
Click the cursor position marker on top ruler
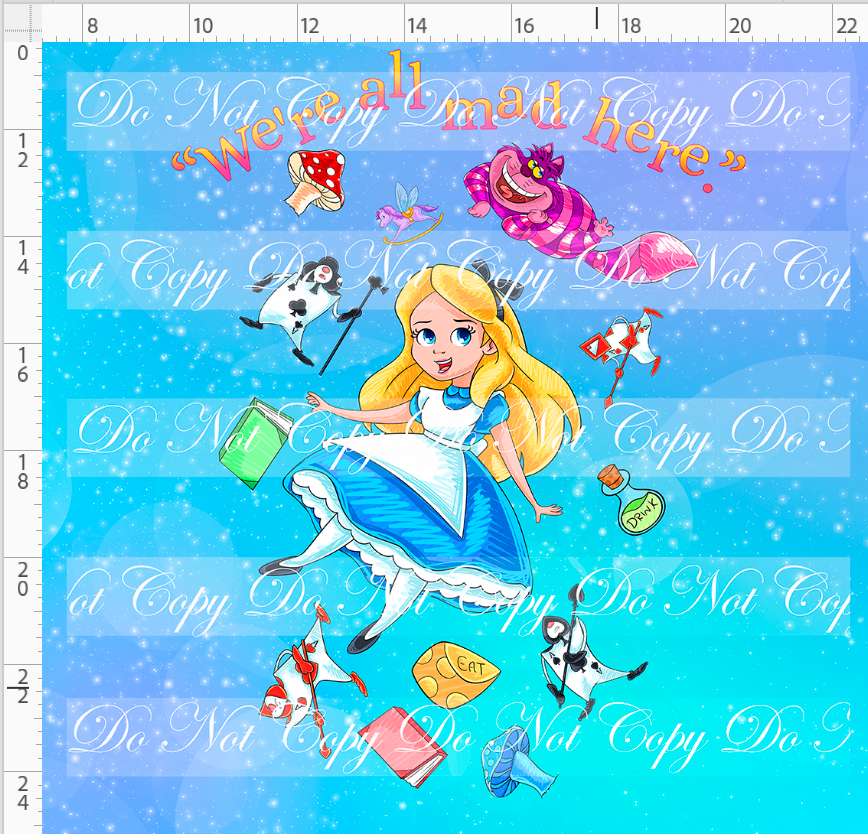click(x=597, y=18)
